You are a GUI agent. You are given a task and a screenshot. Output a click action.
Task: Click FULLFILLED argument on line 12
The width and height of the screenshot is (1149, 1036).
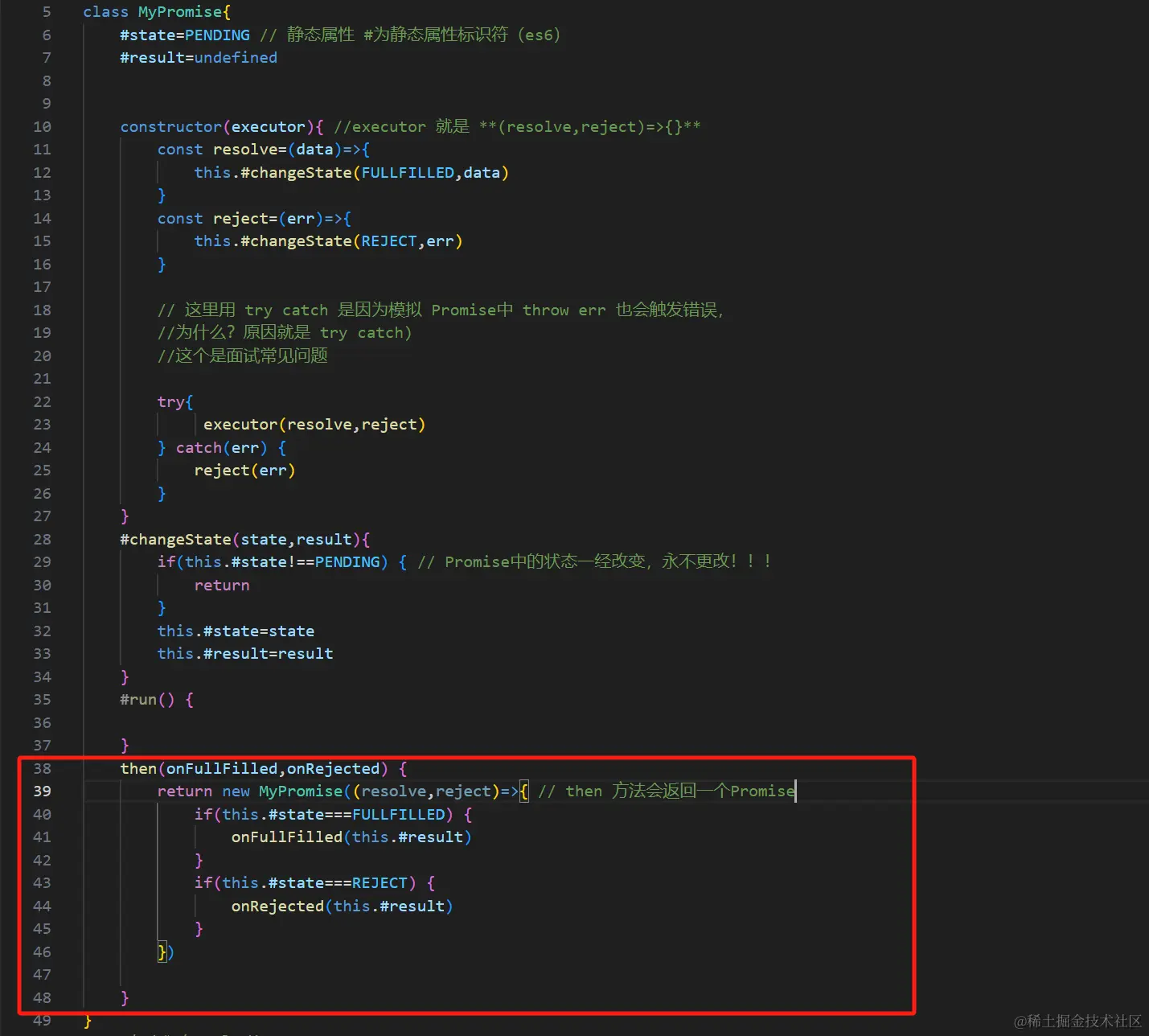408,173
